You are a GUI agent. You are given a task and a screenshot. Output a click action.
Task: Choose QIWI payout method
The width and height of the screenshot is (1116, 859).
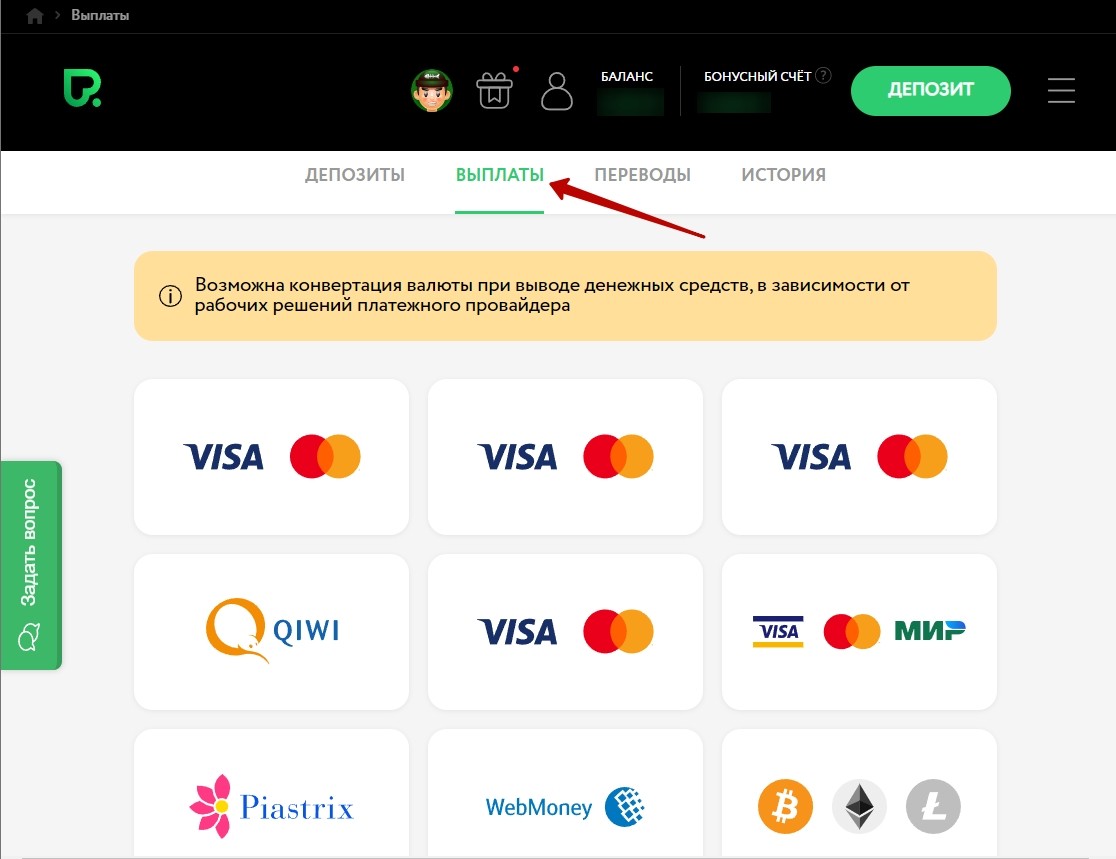point(271,631)
